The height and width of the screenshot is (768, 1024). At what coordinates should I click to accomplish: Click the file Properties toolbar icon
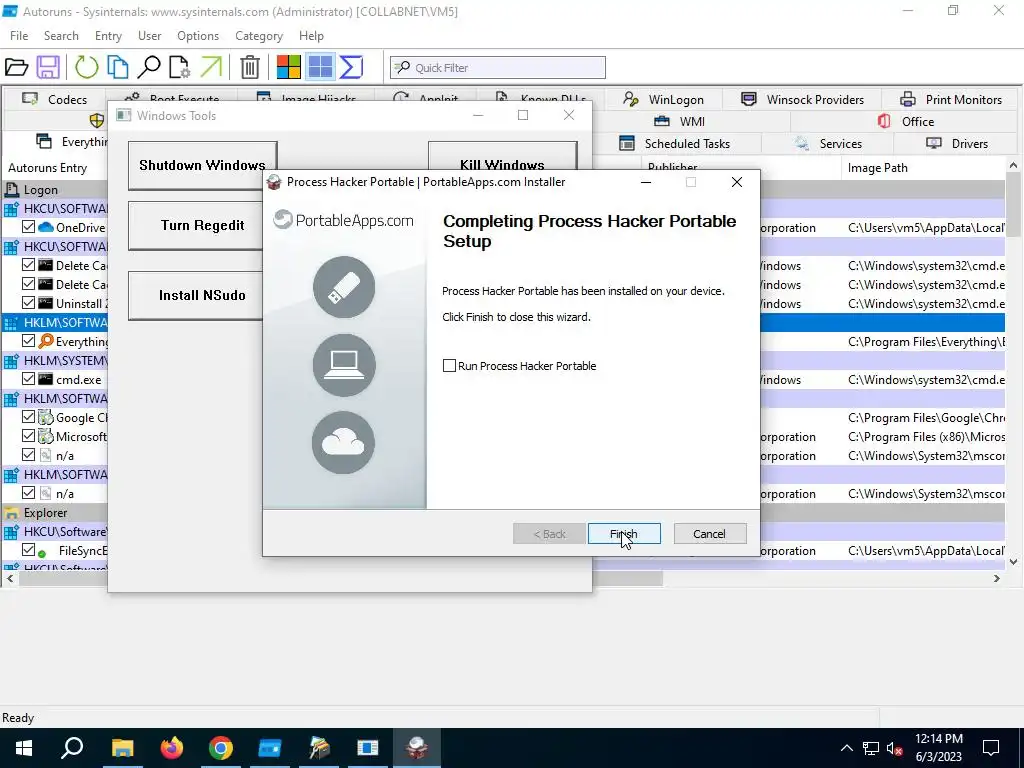pos(180,67)
